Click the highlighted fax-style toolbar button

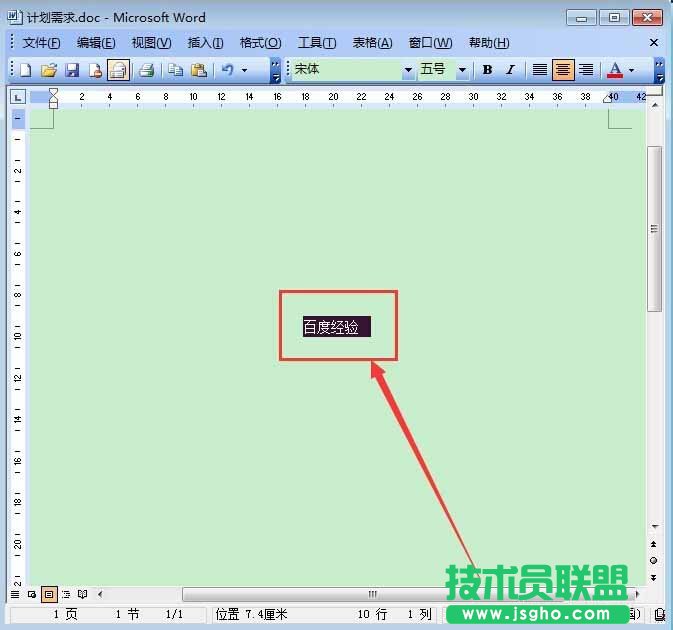click(118, 70)
